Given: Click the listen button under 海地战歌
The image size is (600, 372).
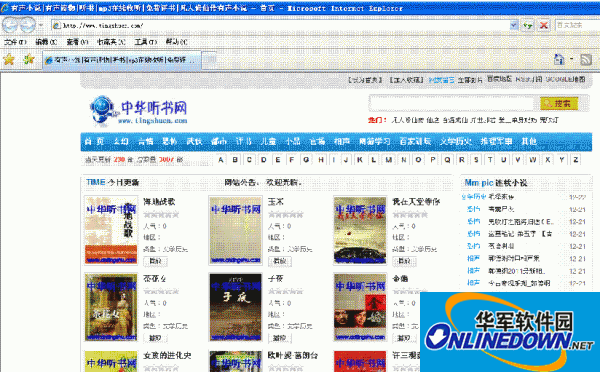Looking at the screenshot, I should 155,261.
